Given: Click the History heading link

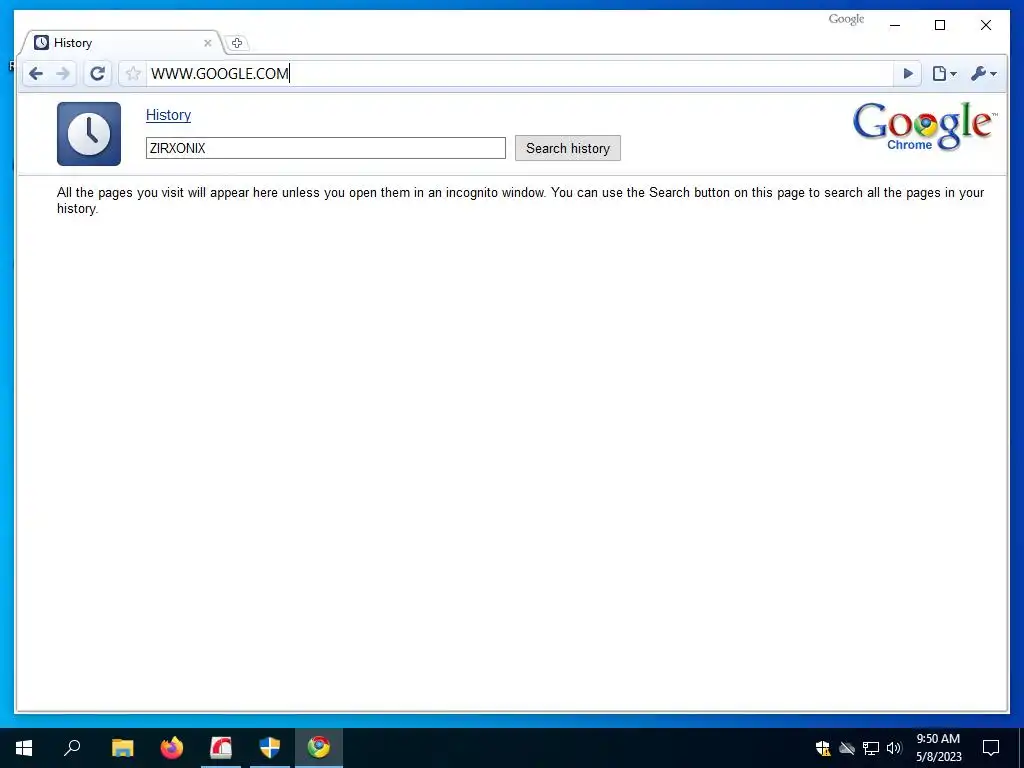Looking at the screenshot, I should (x=168, y=115).
